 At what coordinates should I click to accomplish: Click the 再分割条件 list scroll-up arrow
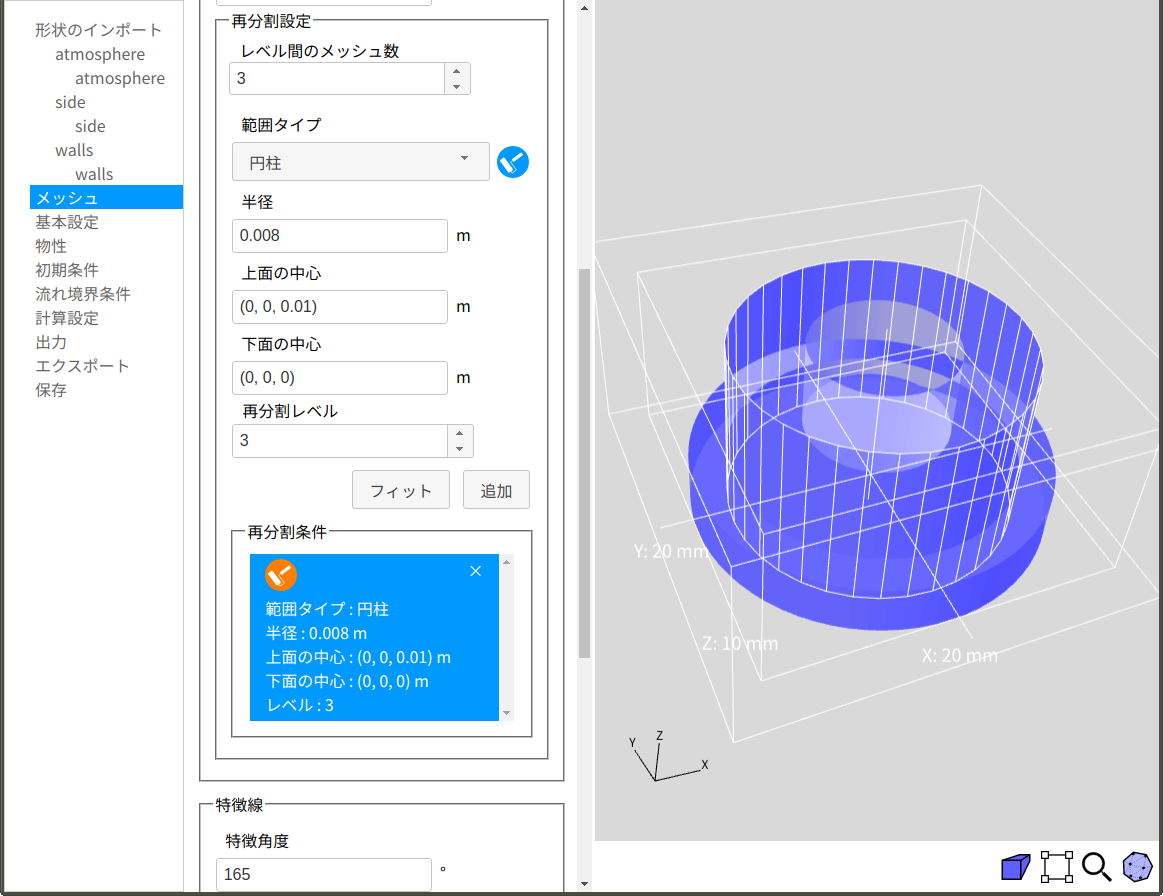pyautogui.click(x=507, y=561)
